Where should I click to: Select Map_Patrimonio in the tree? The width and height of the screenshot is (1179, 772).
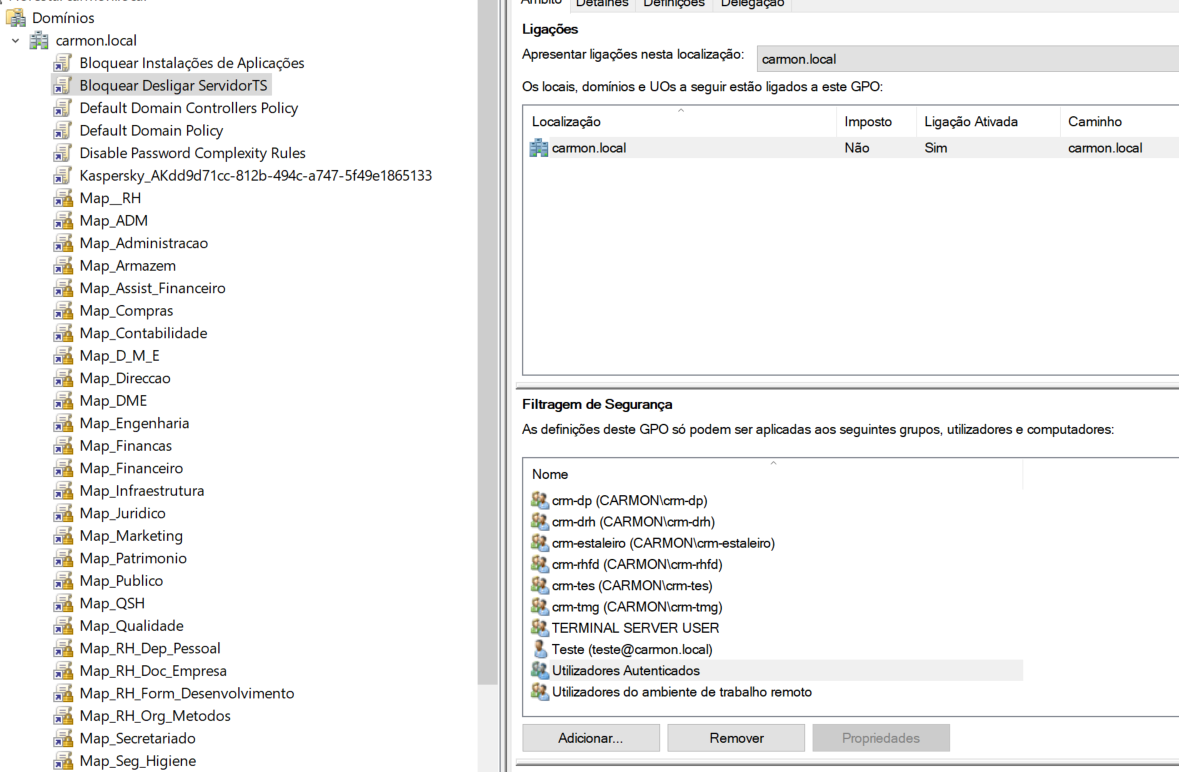pos(133,559)
